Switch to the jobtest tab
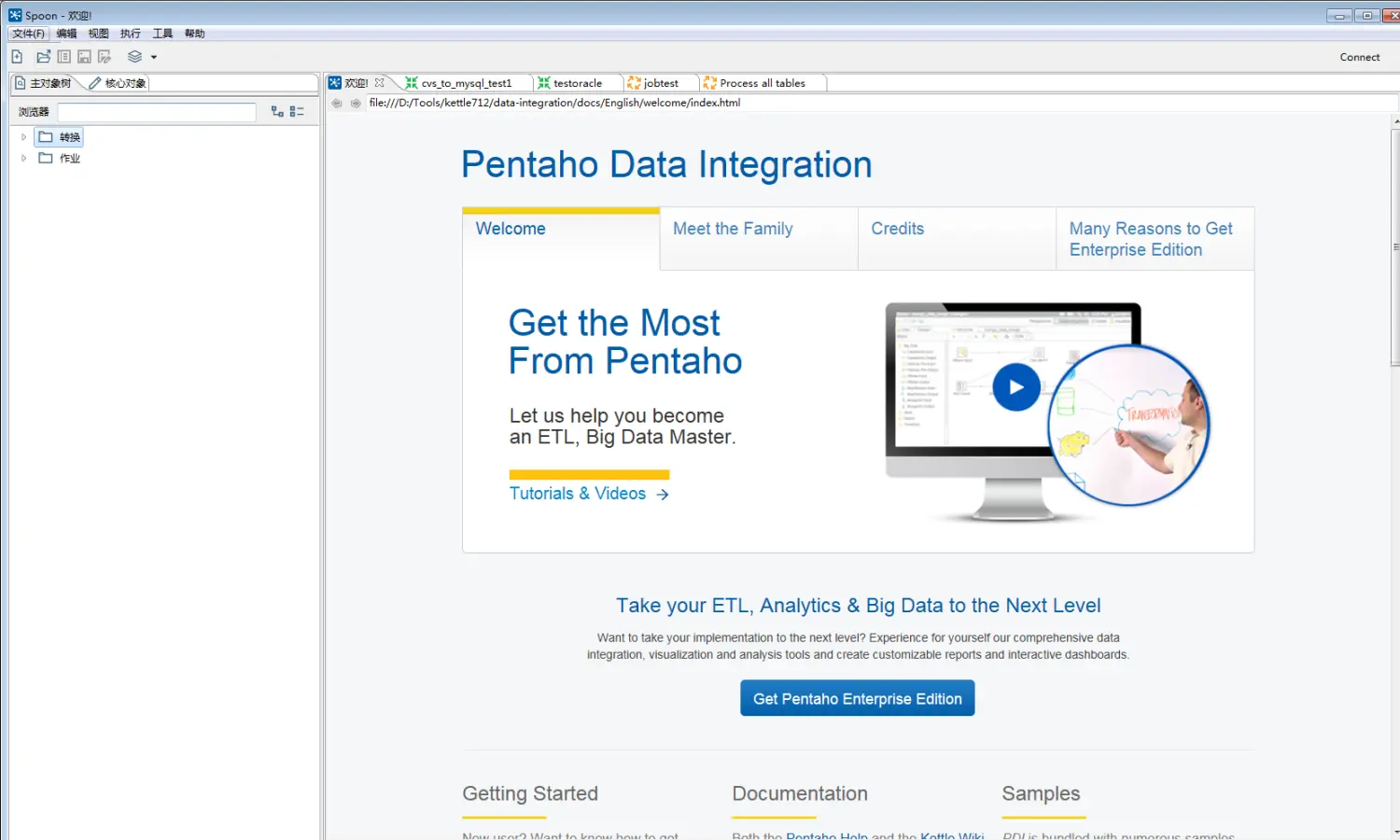 (660, 83)
